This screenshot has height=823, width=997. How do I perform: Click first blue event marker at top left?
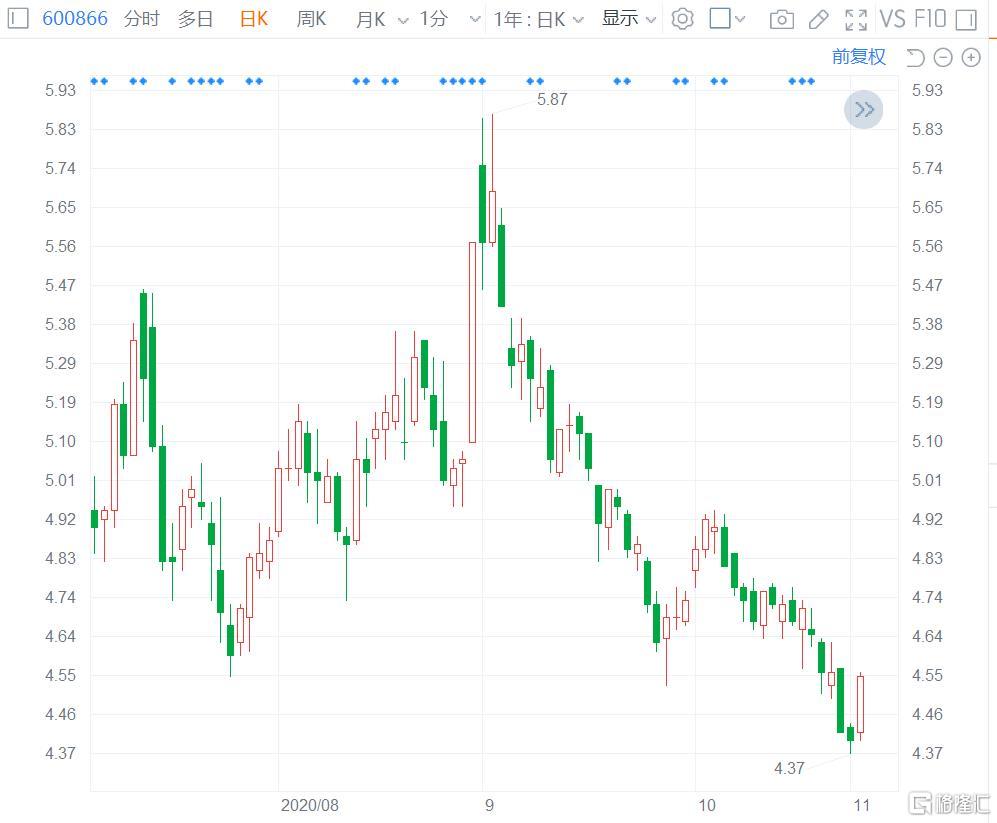[x=94, y=81]
